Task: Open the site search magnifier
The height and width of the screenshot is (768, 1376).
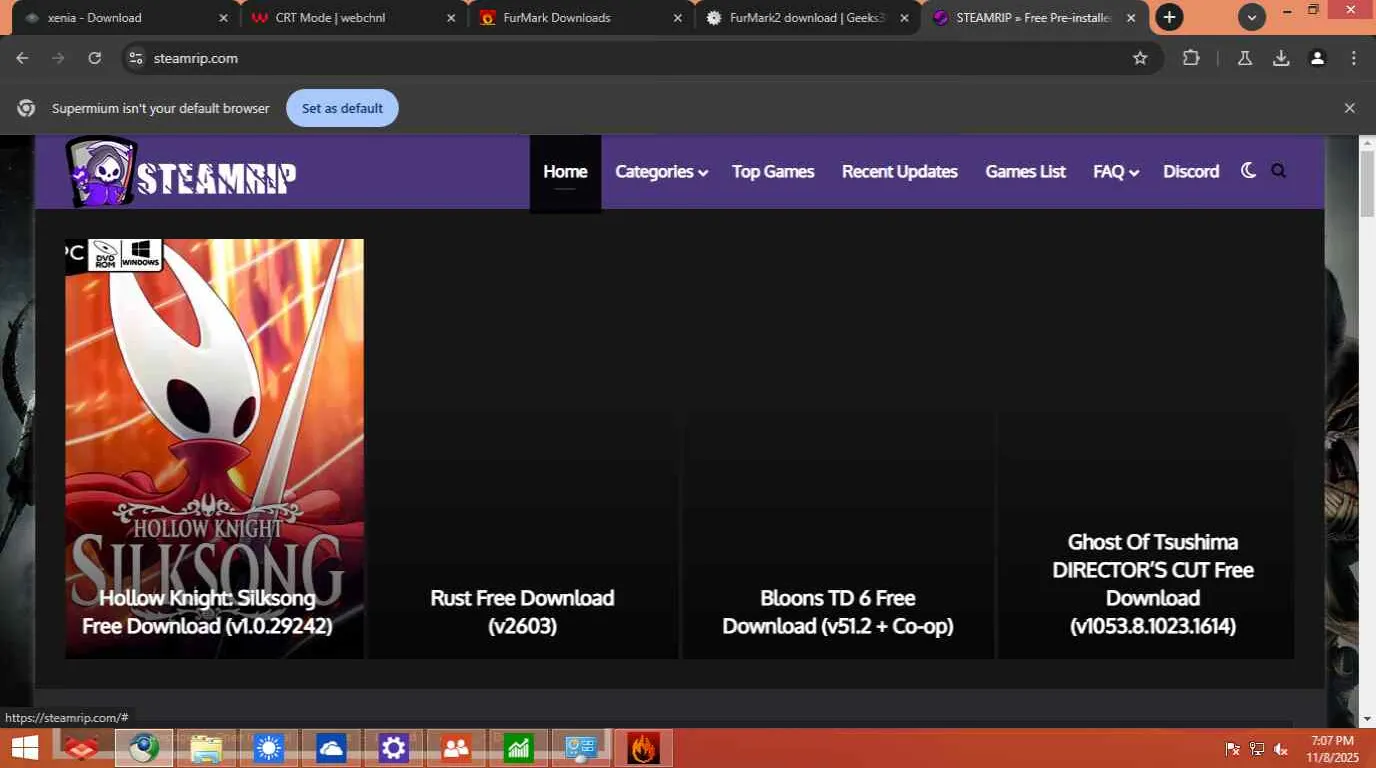Action: pos(1278,171)
